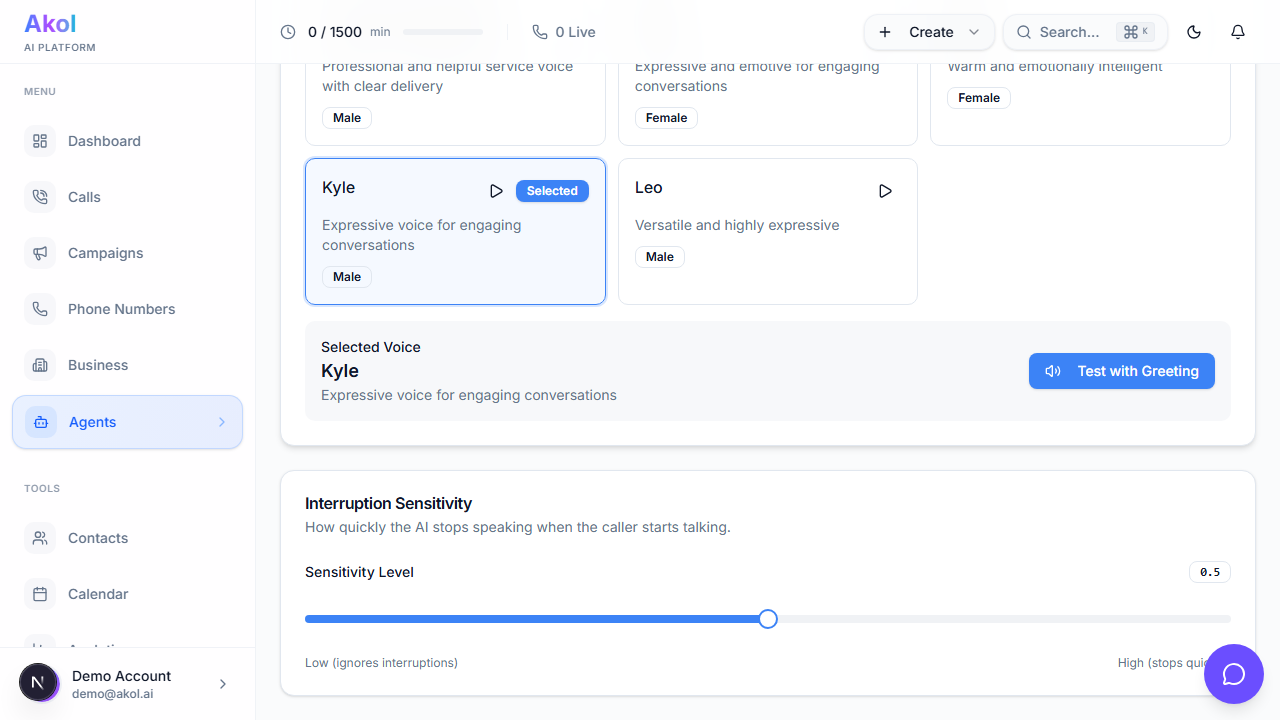1280x720 pixels.
Task: Toggle dark mode moon icon
Action: coord(1194,32)
